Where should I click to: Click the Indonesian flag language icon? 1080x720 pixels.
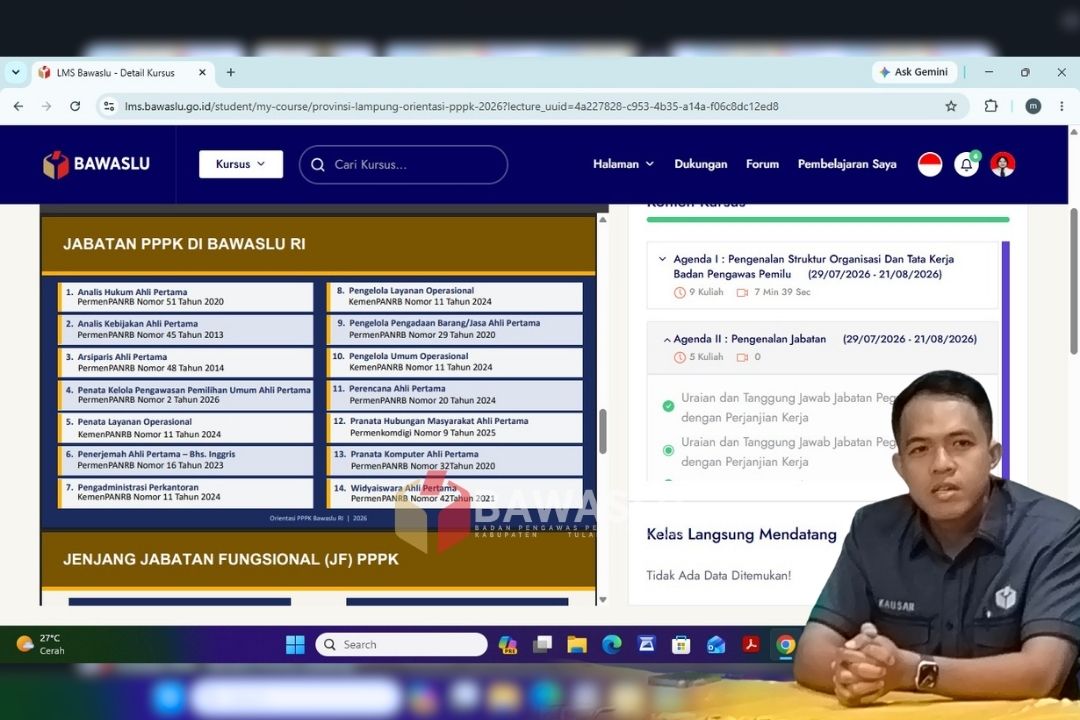(930, 164)
